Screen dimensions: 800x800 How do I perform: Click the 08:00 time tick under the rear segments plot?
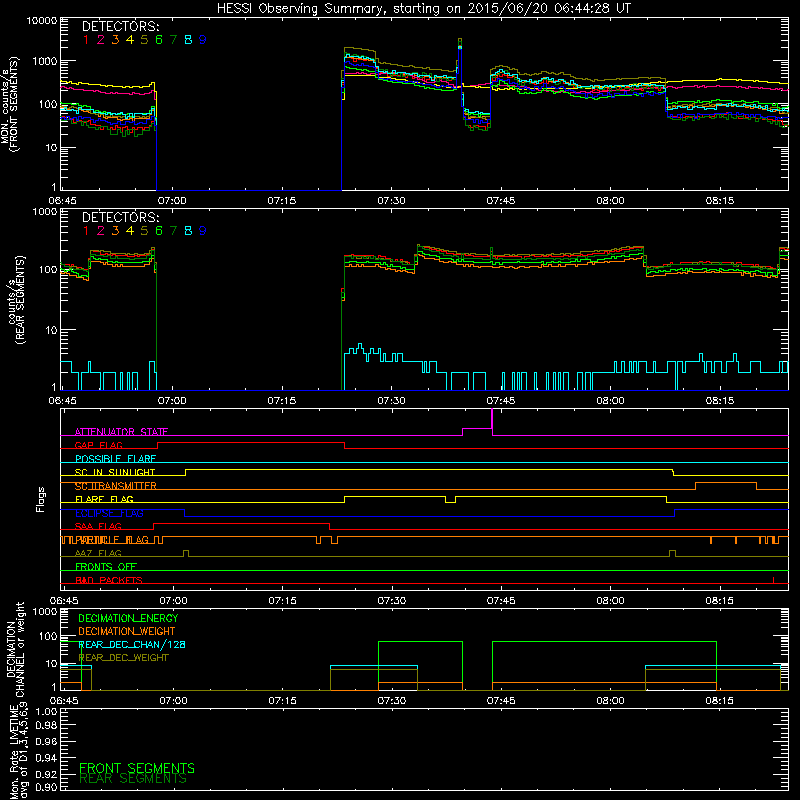610,401
